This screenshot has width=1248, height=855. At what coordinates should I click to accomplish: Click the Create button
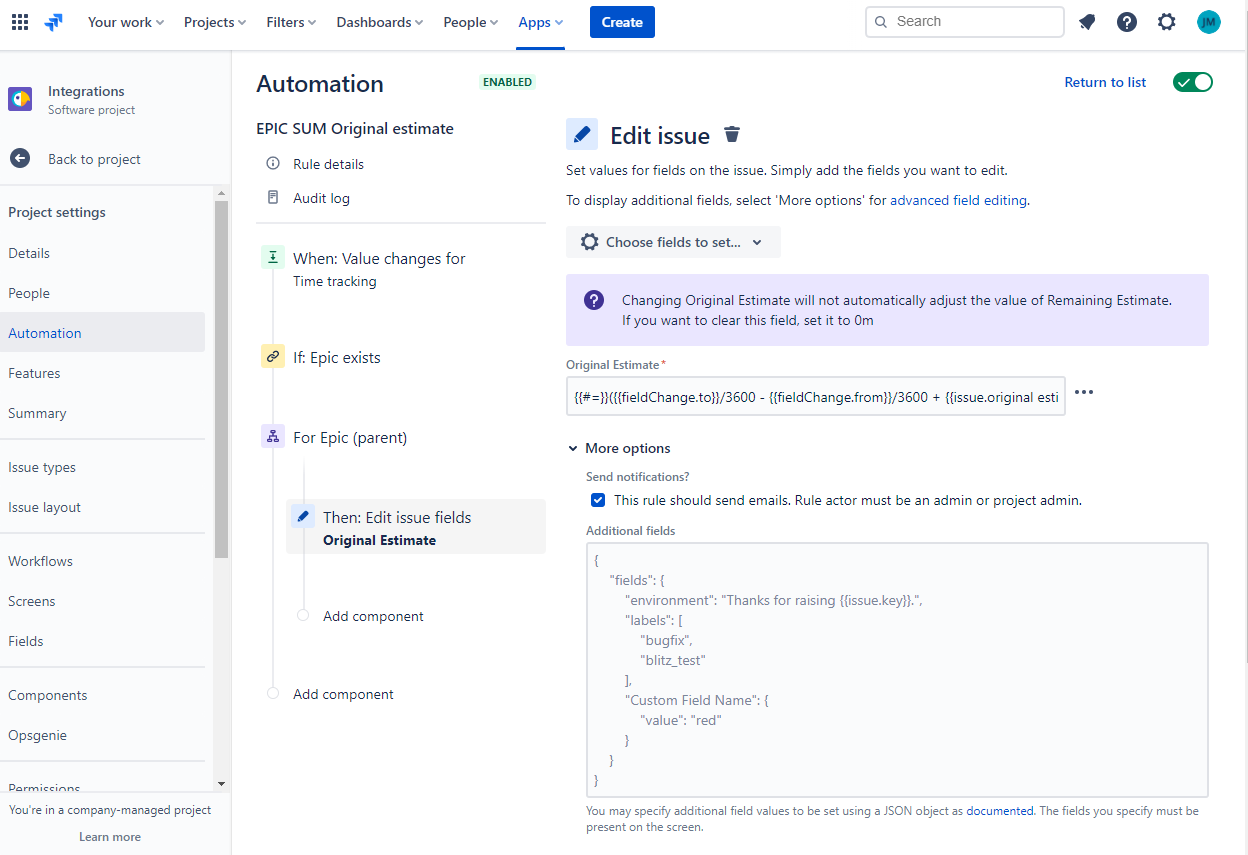coord(622,22)
